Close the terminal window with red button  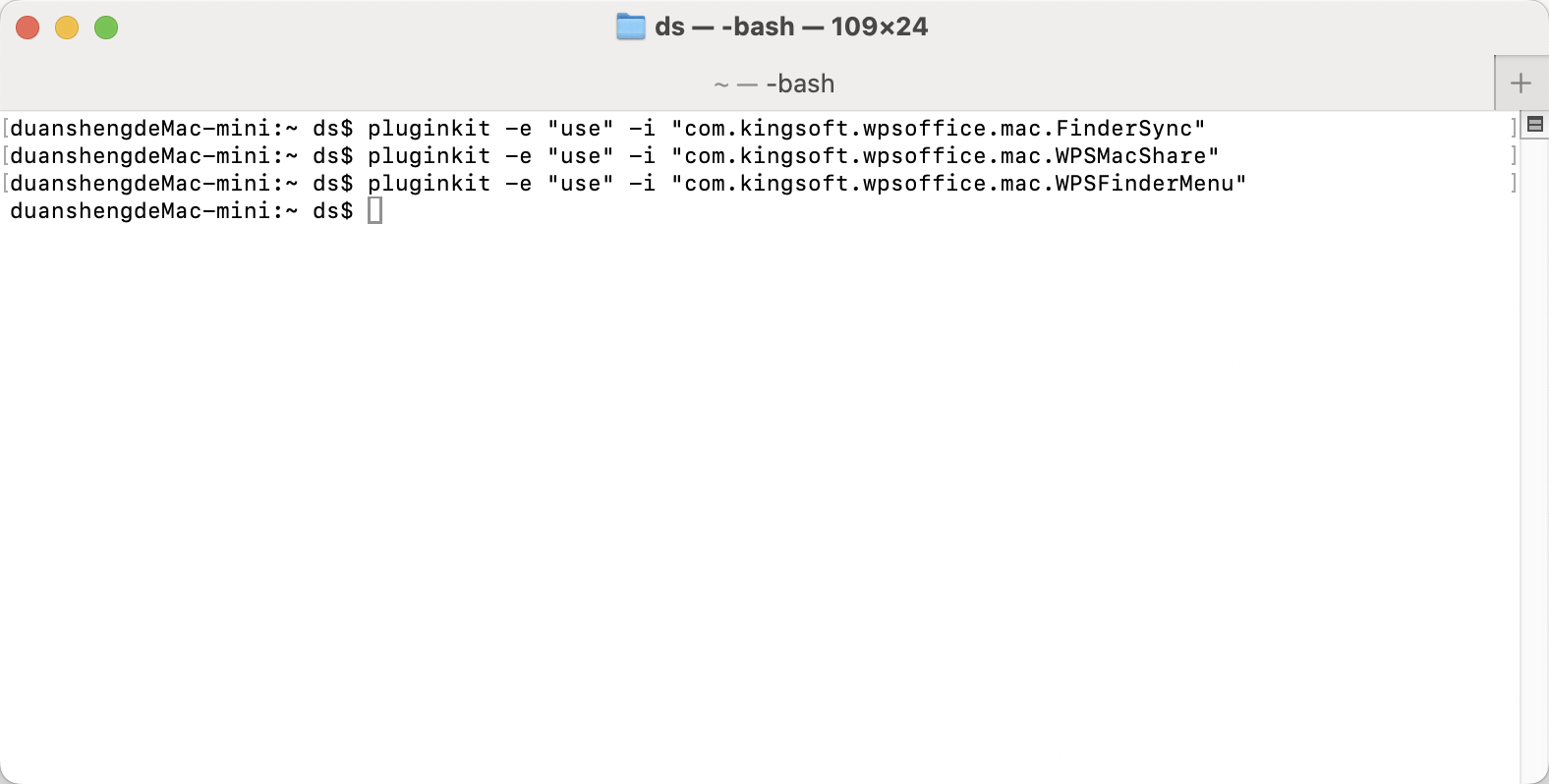tap(28, 28)
